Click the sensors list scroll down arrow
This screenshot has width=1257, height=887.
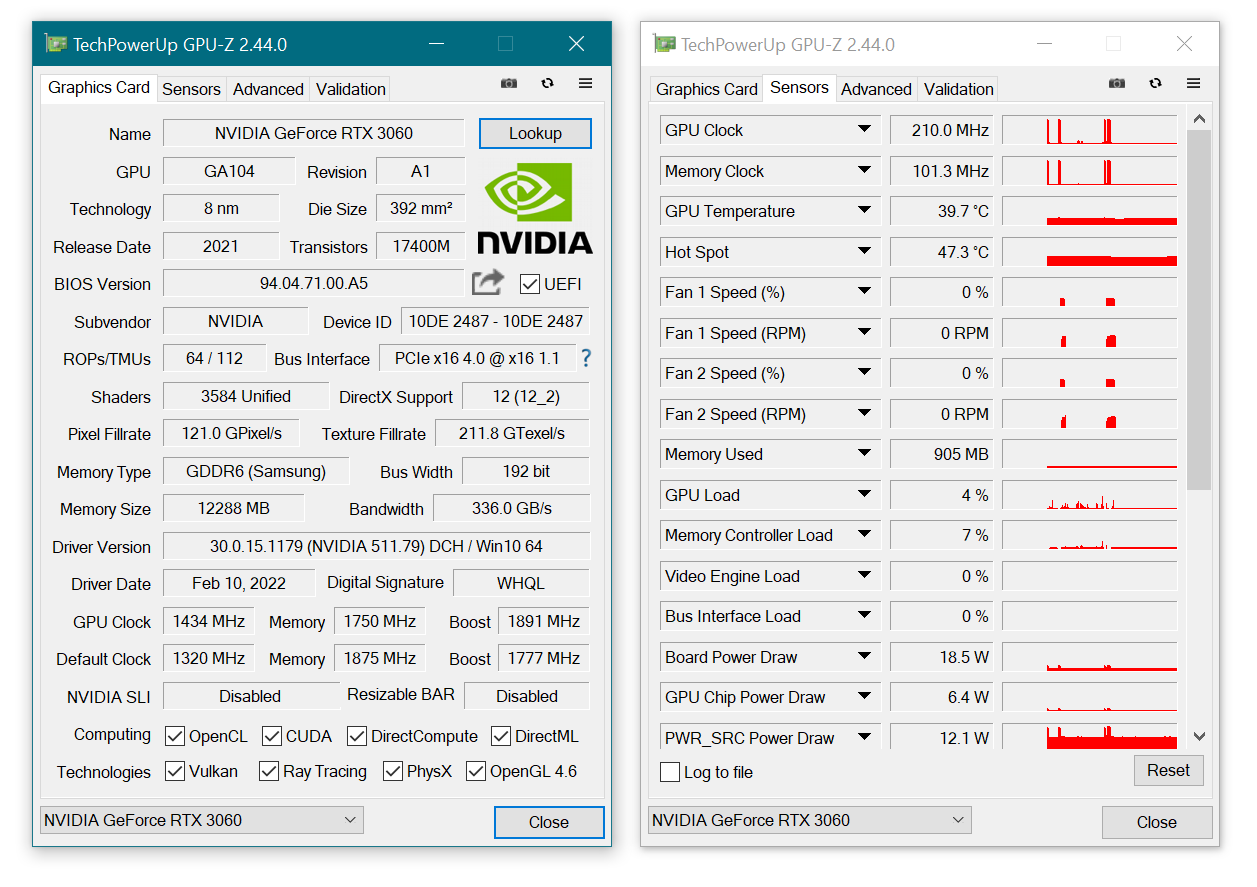click(1199, 737)
